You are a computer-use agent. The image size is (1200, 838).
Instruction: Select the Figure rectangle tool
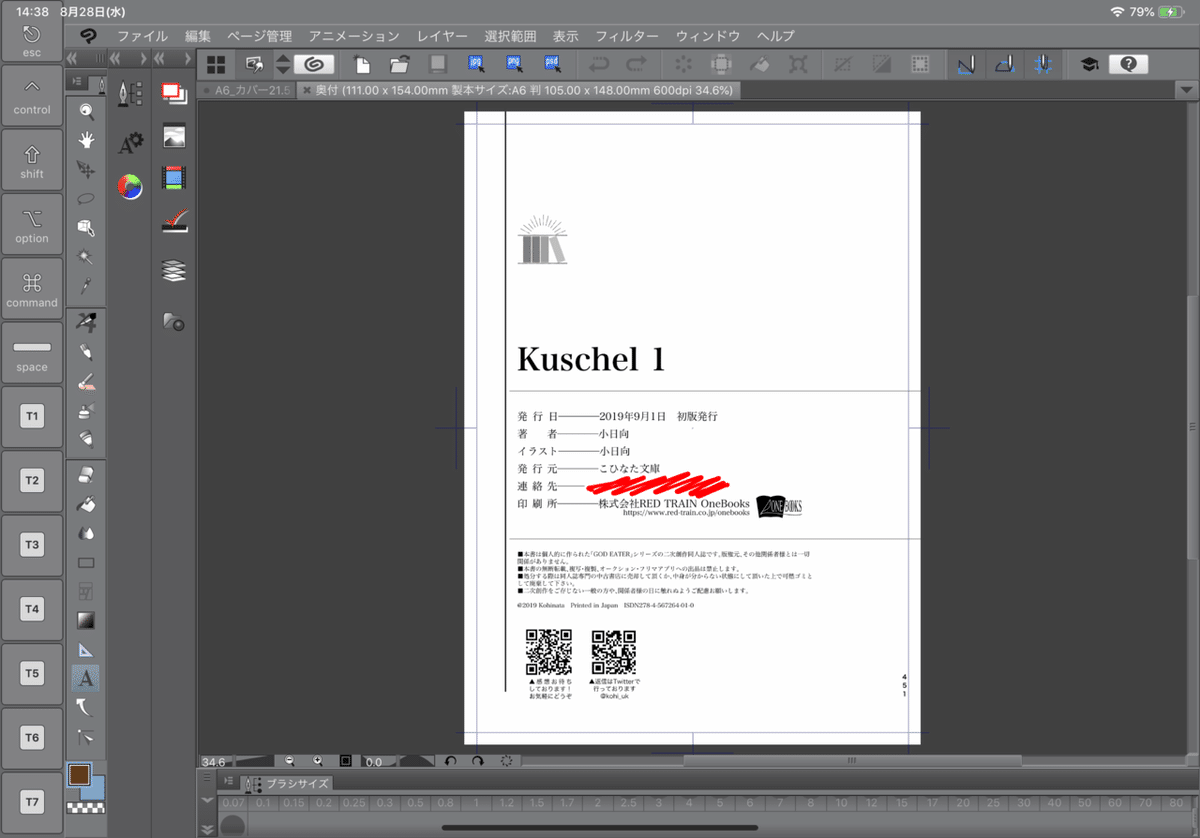87,563
